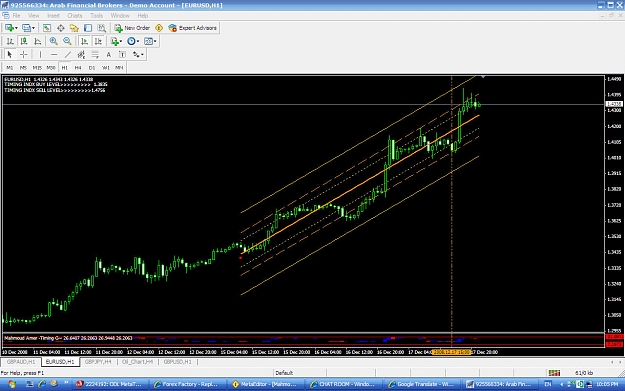
Task: Select the text 'A' drawing tool
Action: point(108,55)
